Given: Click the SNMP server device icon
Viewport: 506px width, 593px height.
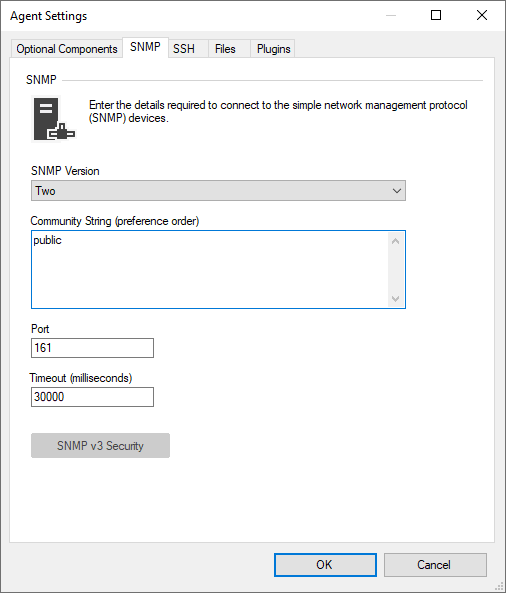Looking at the screenshot, I should tap(54, 119).
